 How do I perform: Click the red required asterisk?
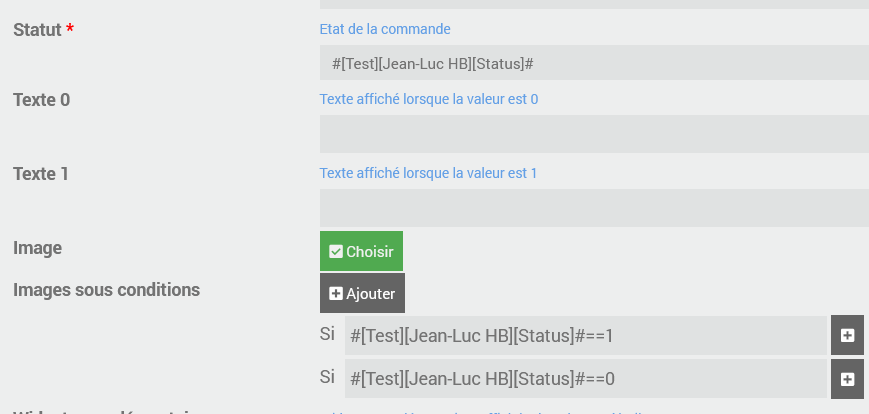pos(70,30)
